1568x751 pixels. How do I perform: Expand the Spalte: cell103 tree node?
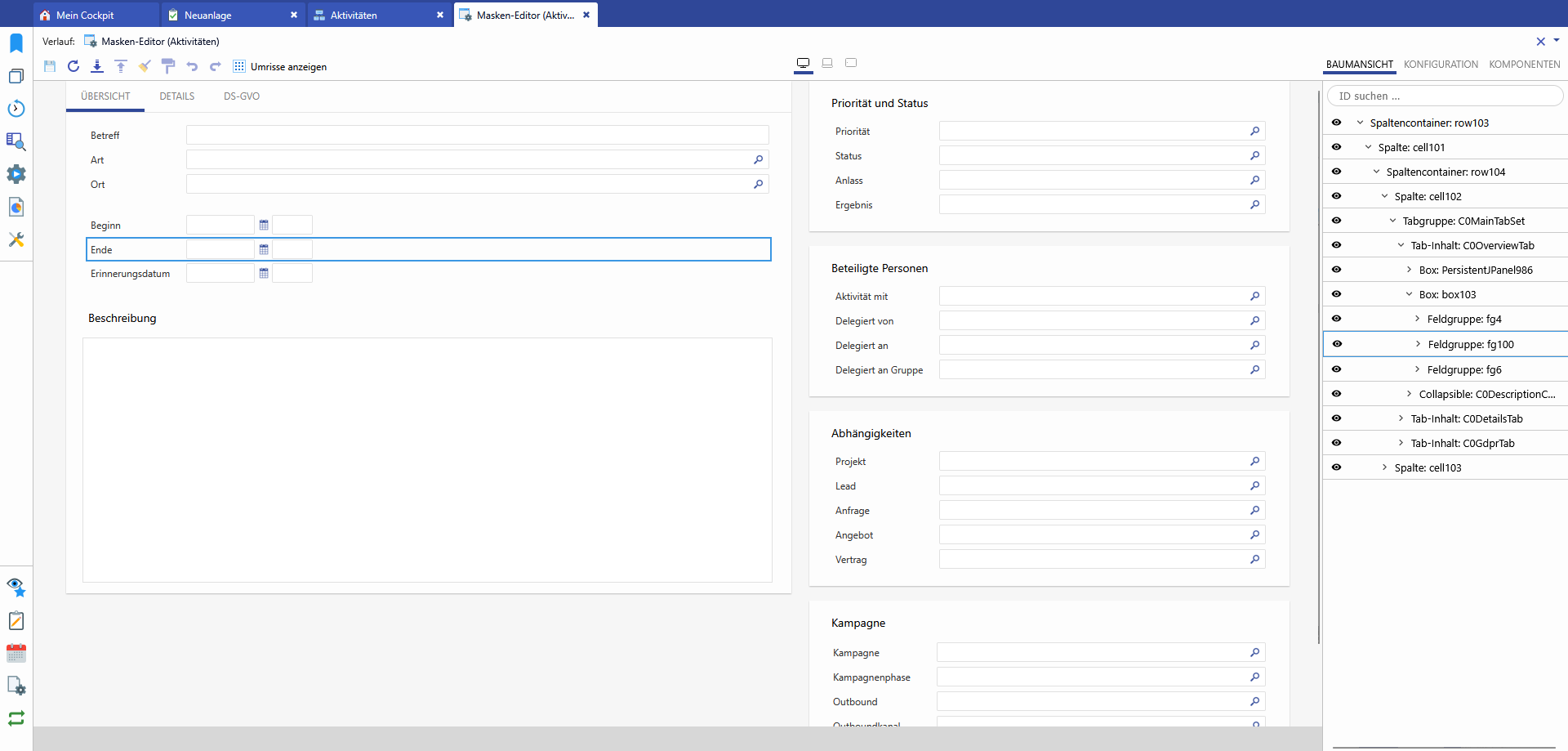(1384, 467)
